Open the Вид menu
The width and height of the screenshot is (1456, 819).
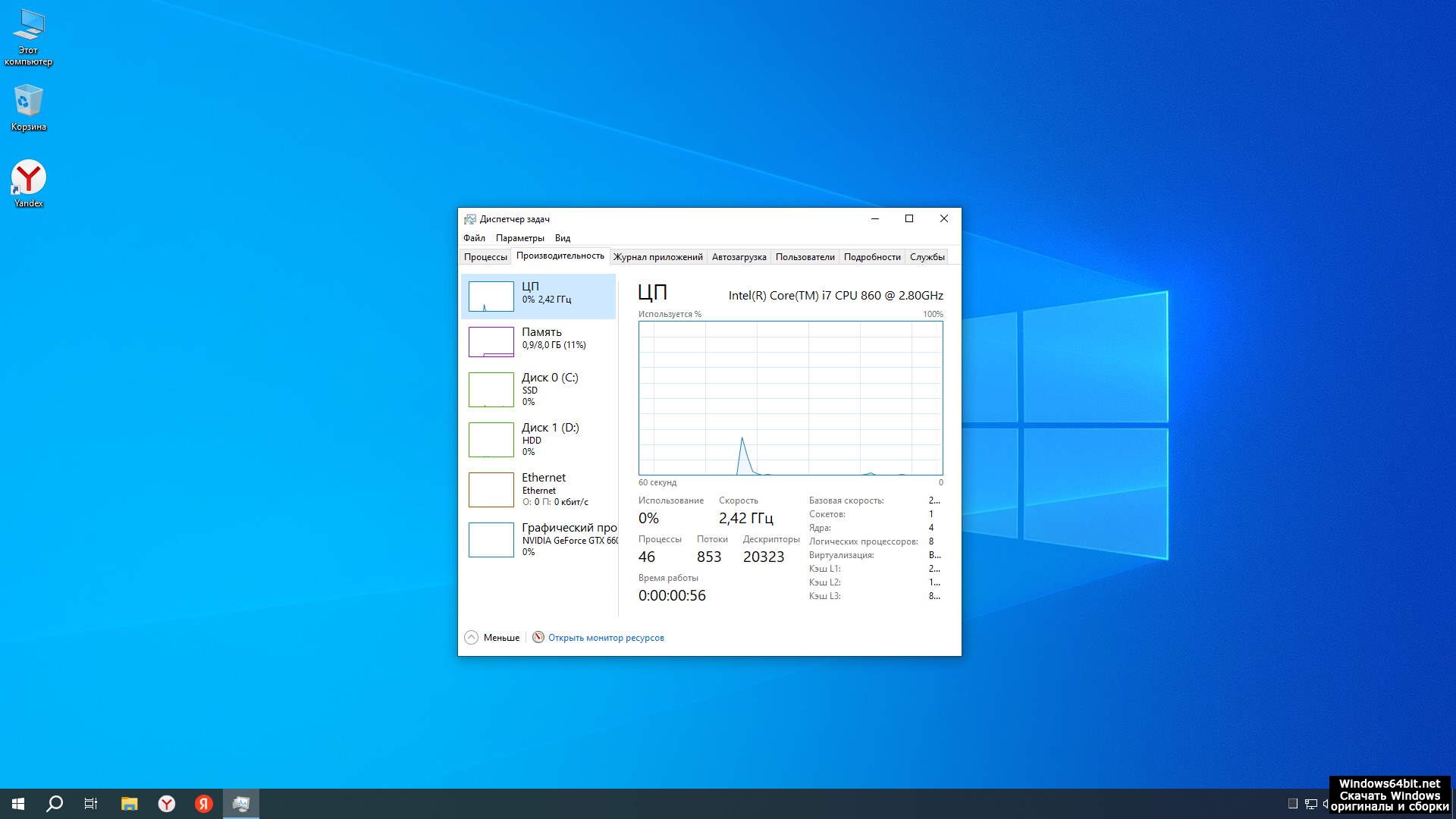(562, 238)
